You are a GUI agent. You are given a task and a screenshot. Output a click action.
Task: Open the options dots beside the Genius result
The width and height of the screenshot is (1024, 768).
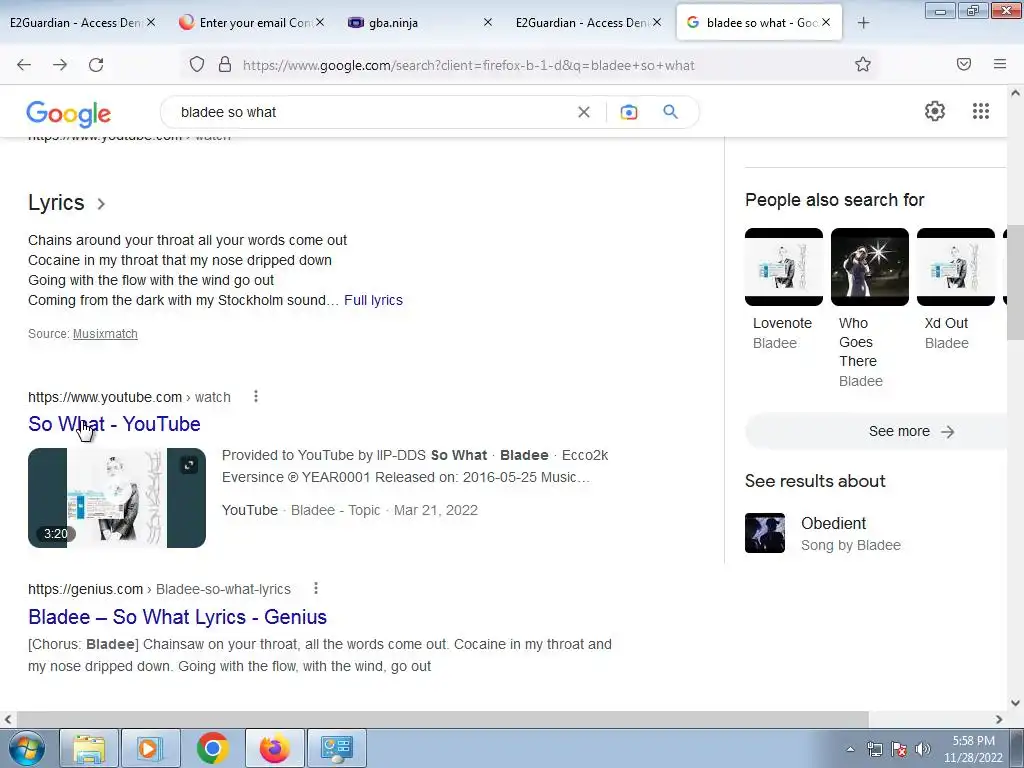point(316,588)
